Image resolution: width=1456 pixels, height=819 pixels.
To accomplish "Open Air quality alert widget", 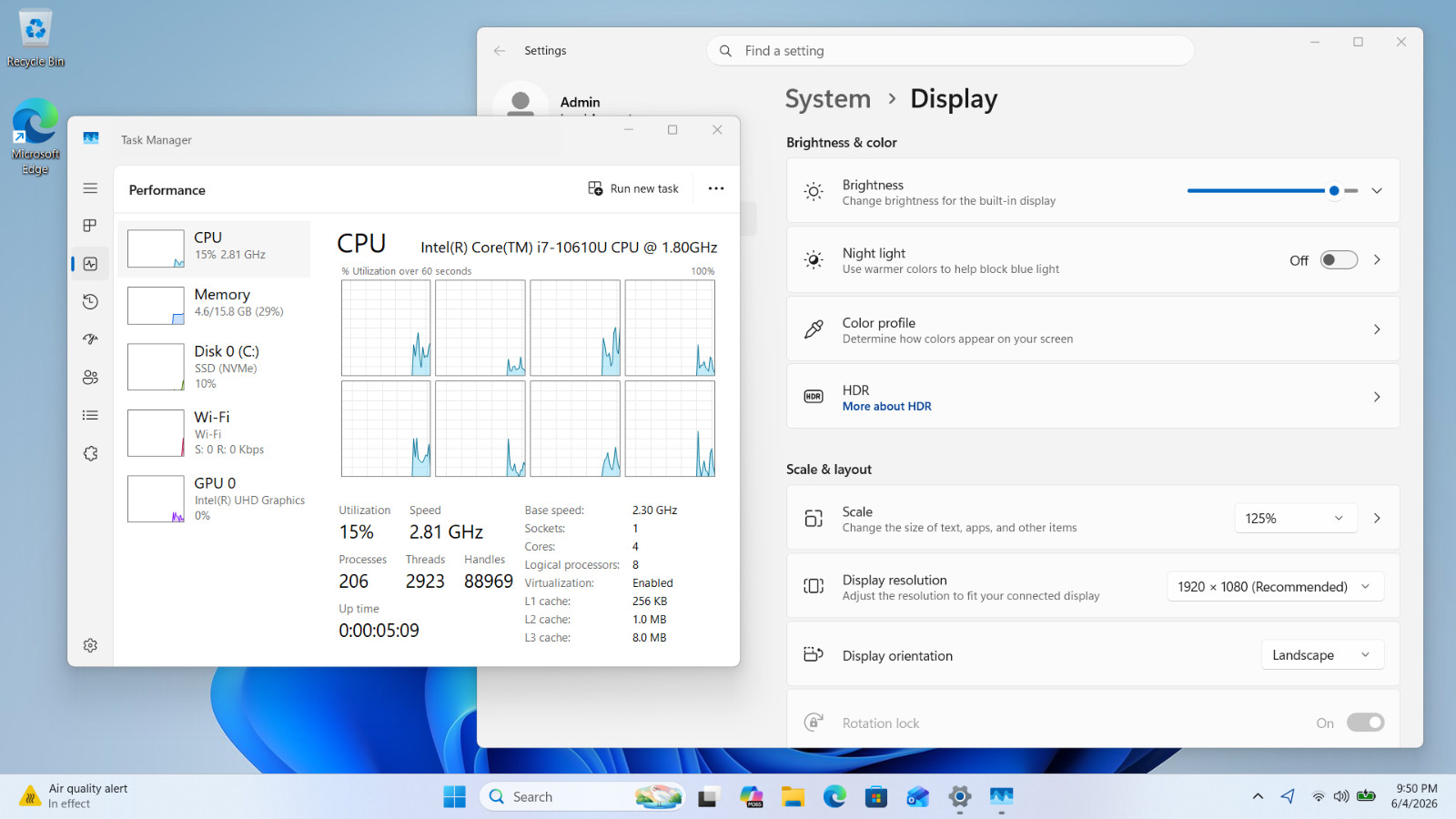I will [75, 796].
